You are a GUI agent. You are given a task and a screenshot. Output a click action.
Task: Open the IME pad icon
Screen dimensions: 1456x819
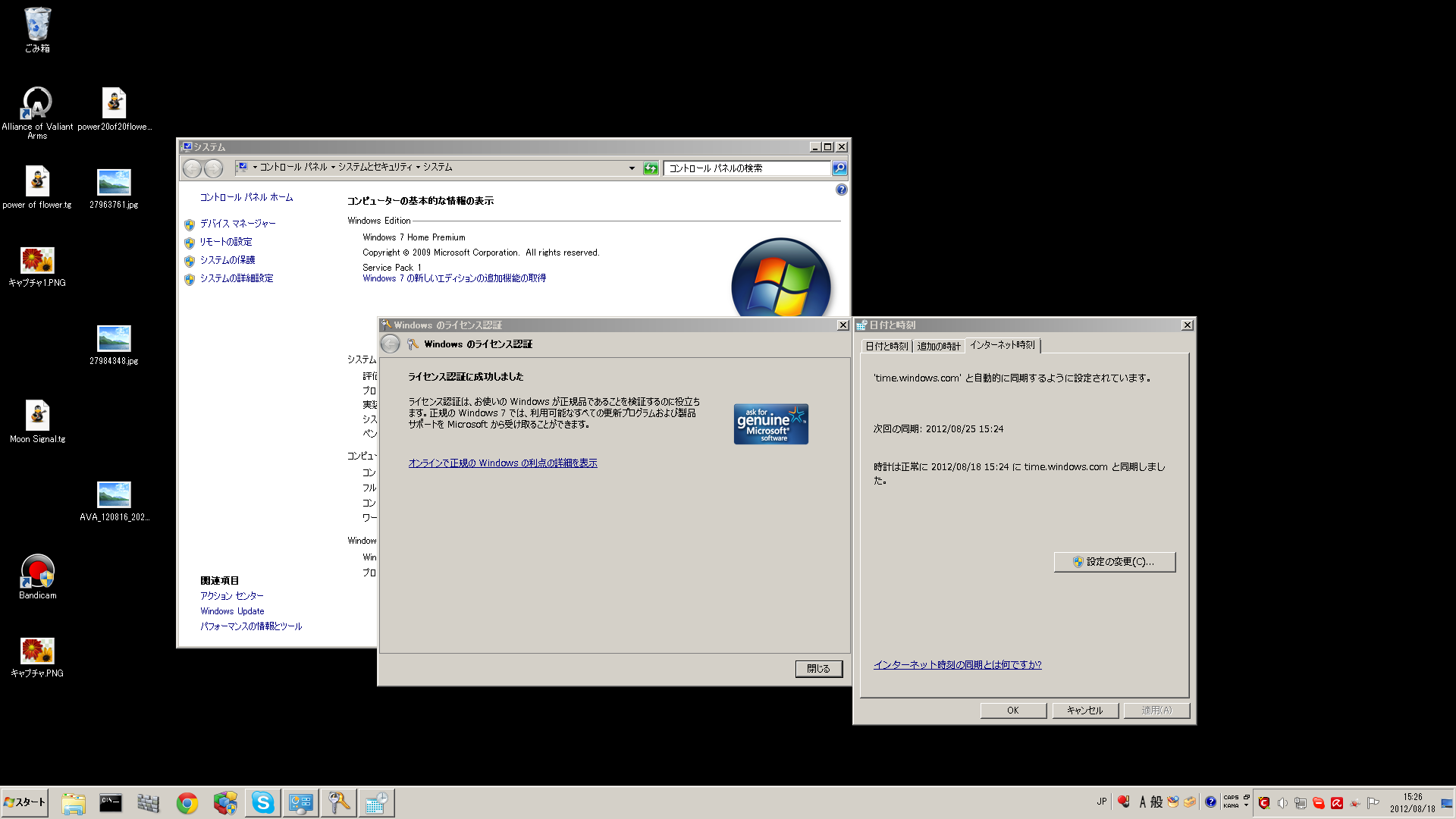(1173, 802)
